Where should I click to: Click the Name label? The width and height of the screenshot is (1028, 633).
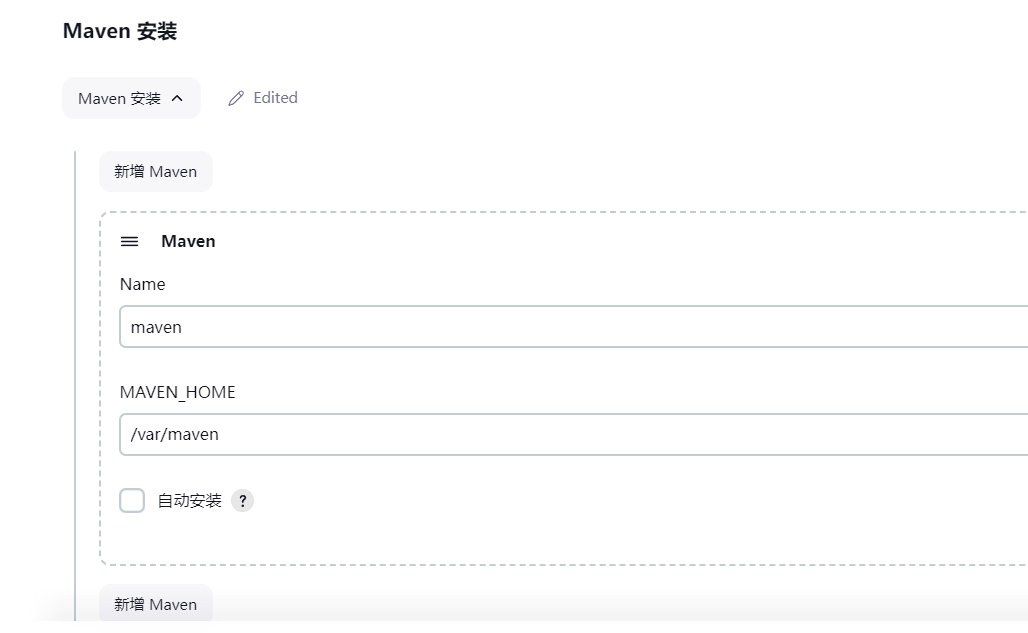click(x=142, y=284)
